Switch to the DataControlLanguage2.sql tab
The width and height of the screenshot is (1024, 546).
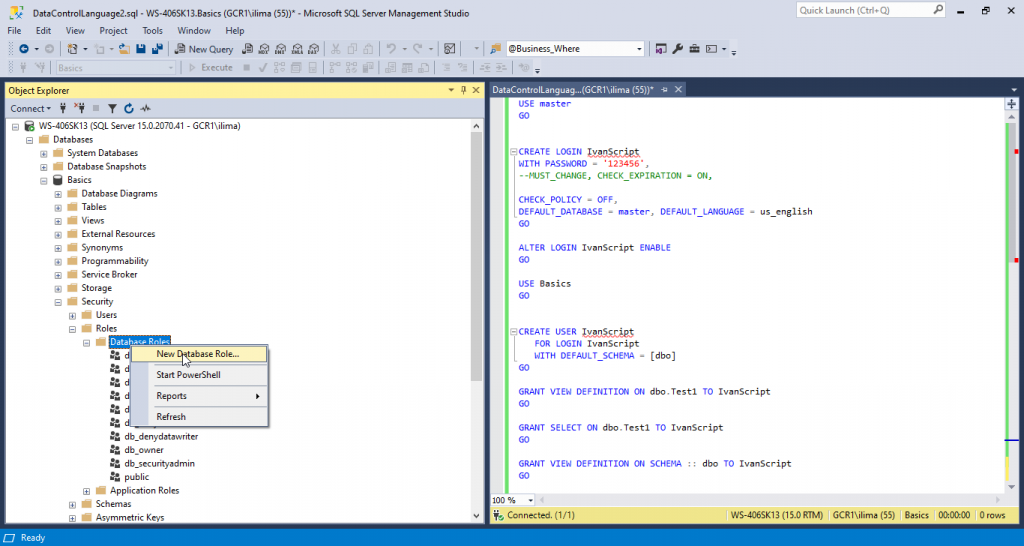point(573,89)
